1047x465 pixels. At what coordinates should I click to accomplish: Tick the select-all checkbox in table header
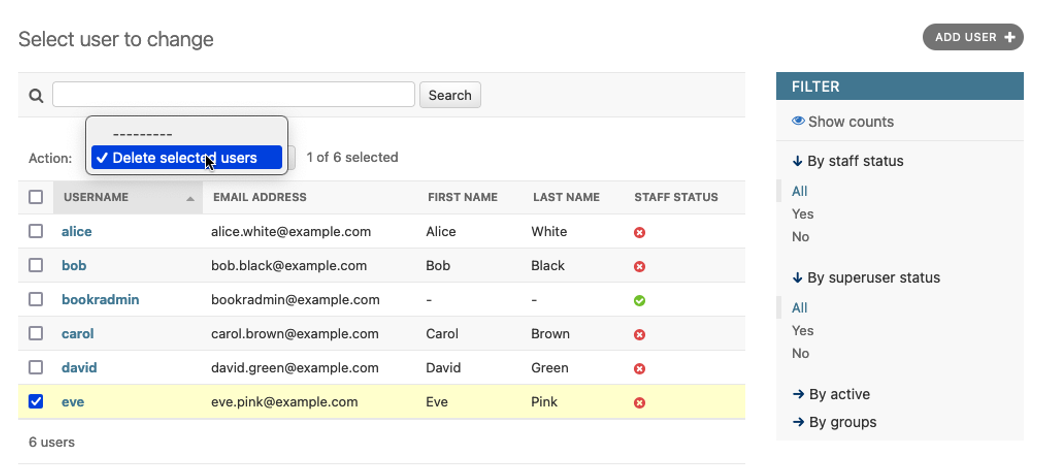(36, 197)
